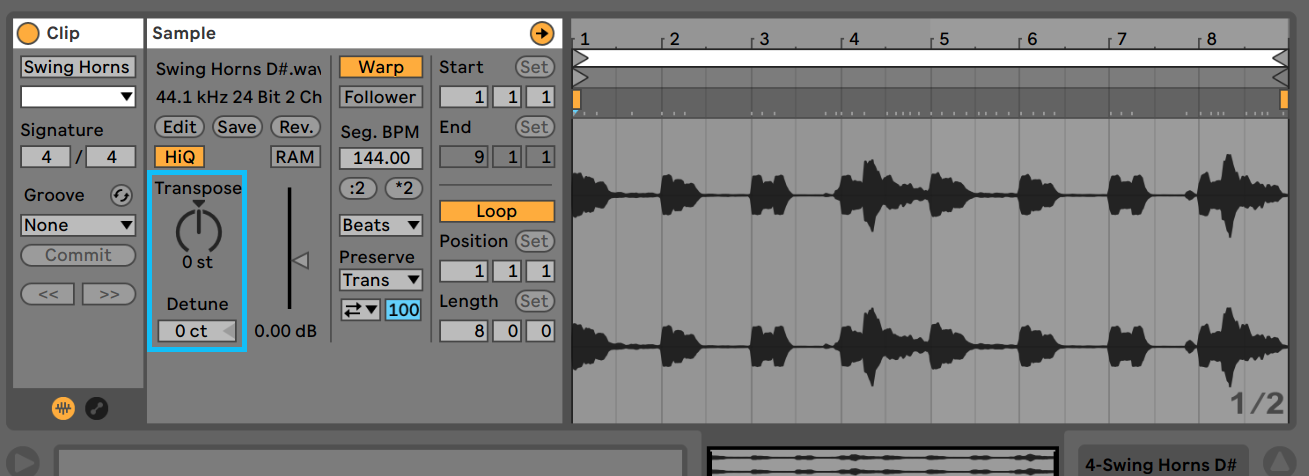Double the tempo with *2 button
Viewport: 1309px width, 476px height.
click(x=404, y=188)
